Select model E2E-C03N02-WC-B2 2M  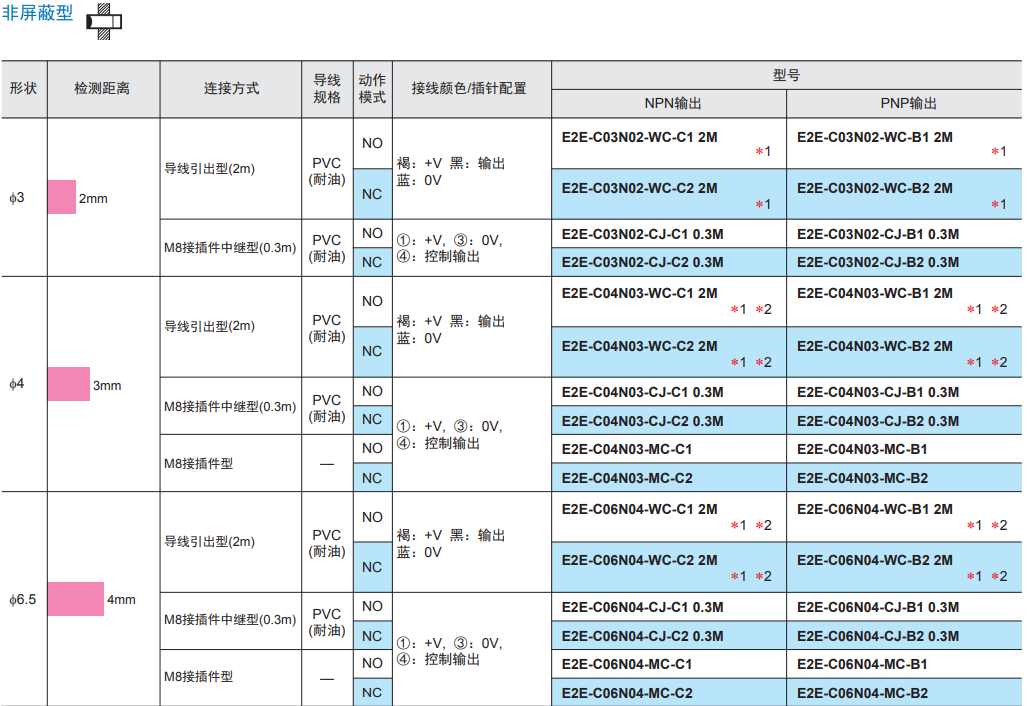874,188
